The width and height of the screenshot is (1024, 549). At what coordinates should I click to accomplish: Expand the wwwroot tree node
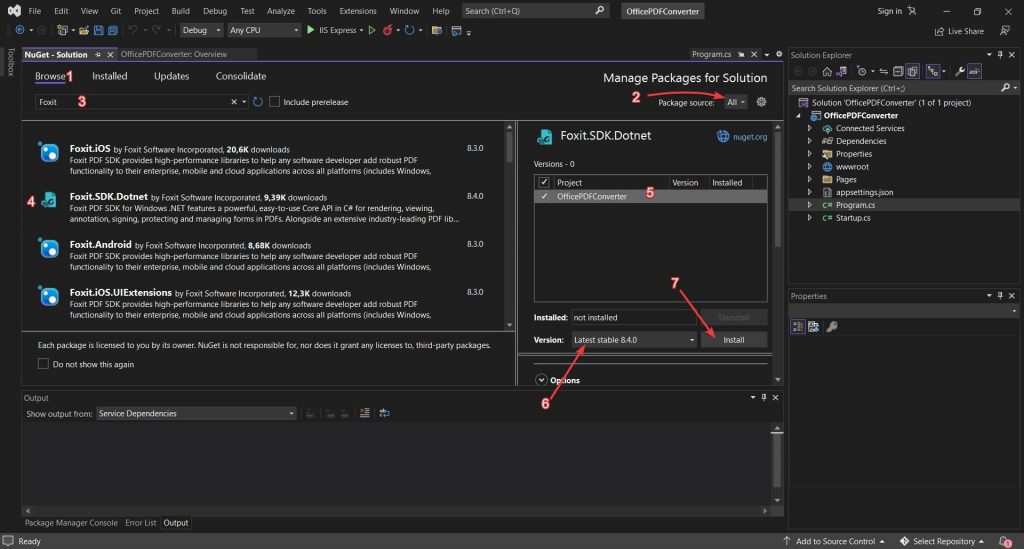[x=810, y=166]
